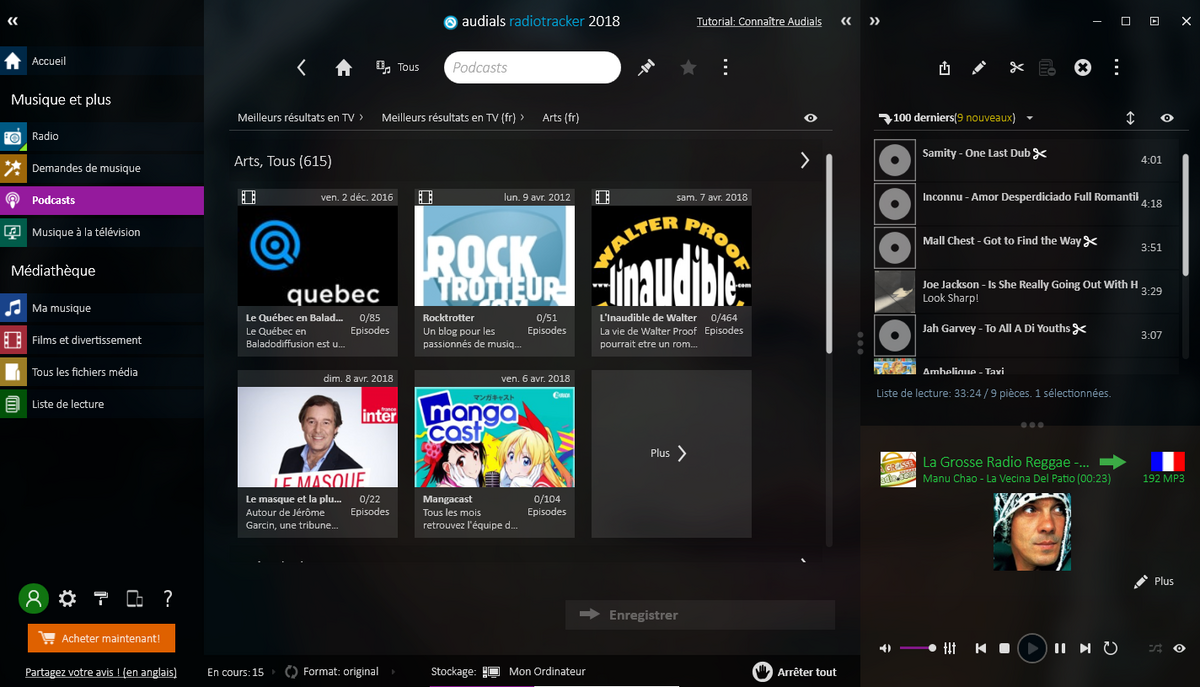Open Demandes de musique in sidebar
The image size is (1200, 687).
click(x=102, y=168)
